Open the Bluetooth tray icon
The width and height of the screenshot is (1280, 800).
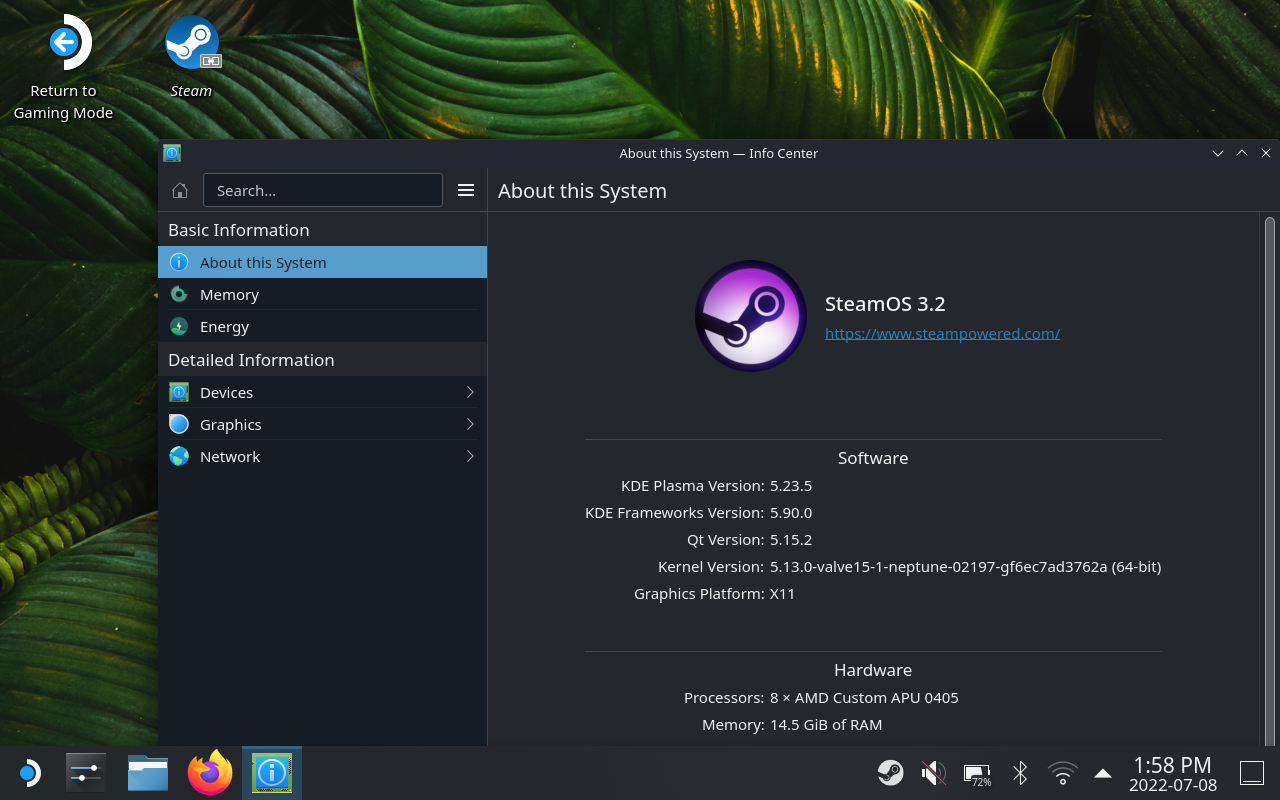[x=1020, y=773]
